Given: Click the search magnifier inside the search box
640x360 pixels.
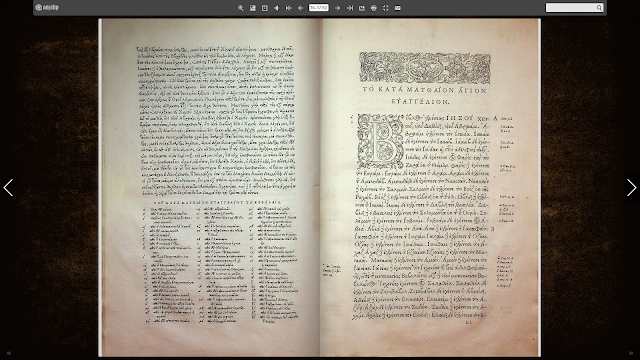Looking at the screenshot, I should 599,7.
